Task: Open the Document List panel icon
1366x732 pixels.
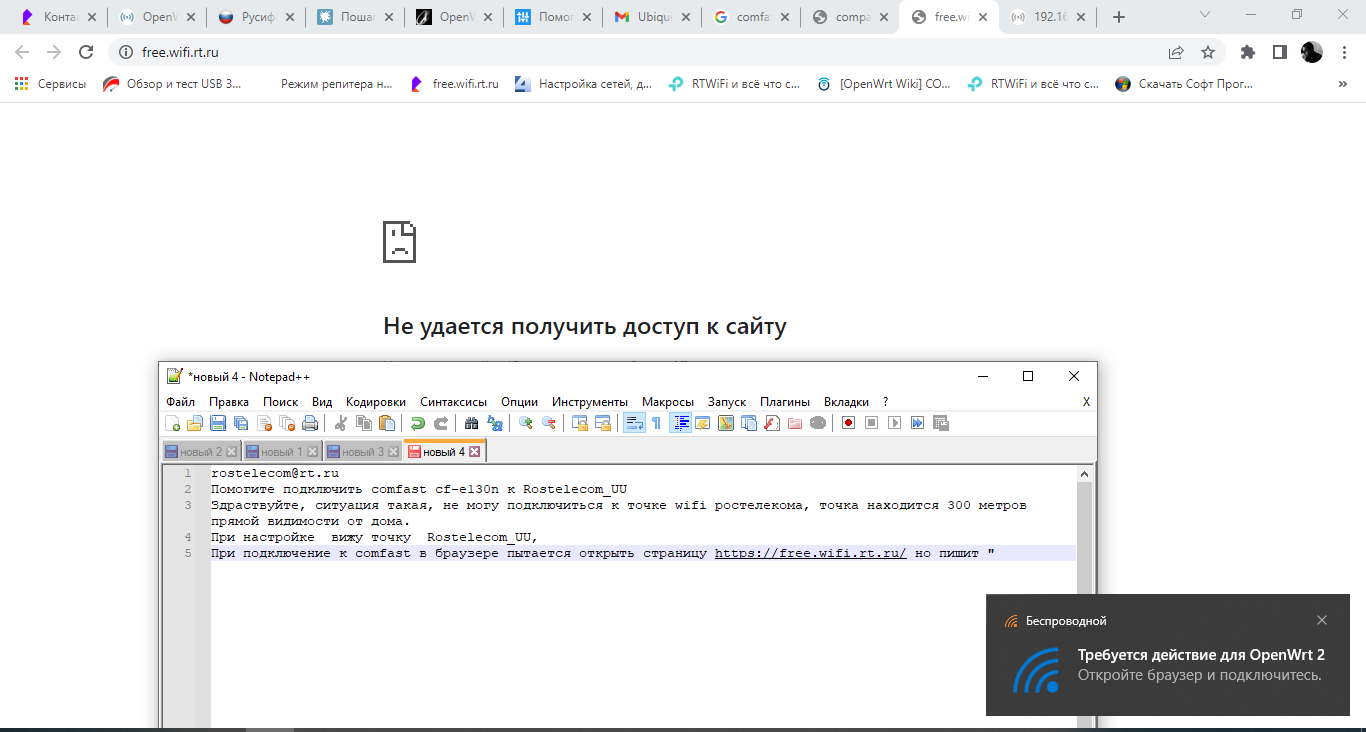Action: pos(748,423)
